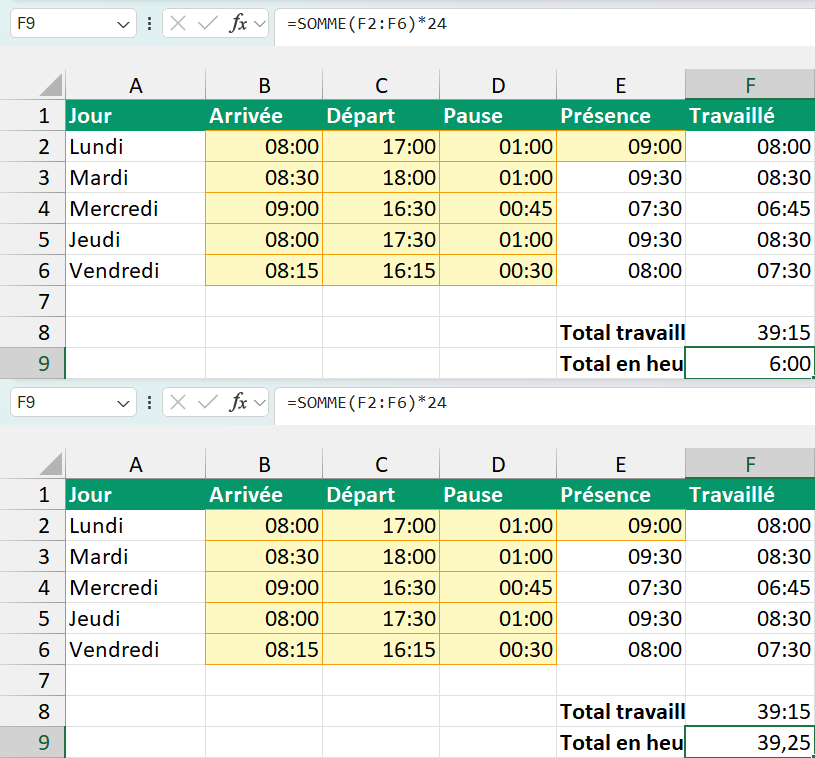This screenshot has height=758, width=815.
Task: Click the three-dot name box handle in the upper sheet
Action: (150, 23)
